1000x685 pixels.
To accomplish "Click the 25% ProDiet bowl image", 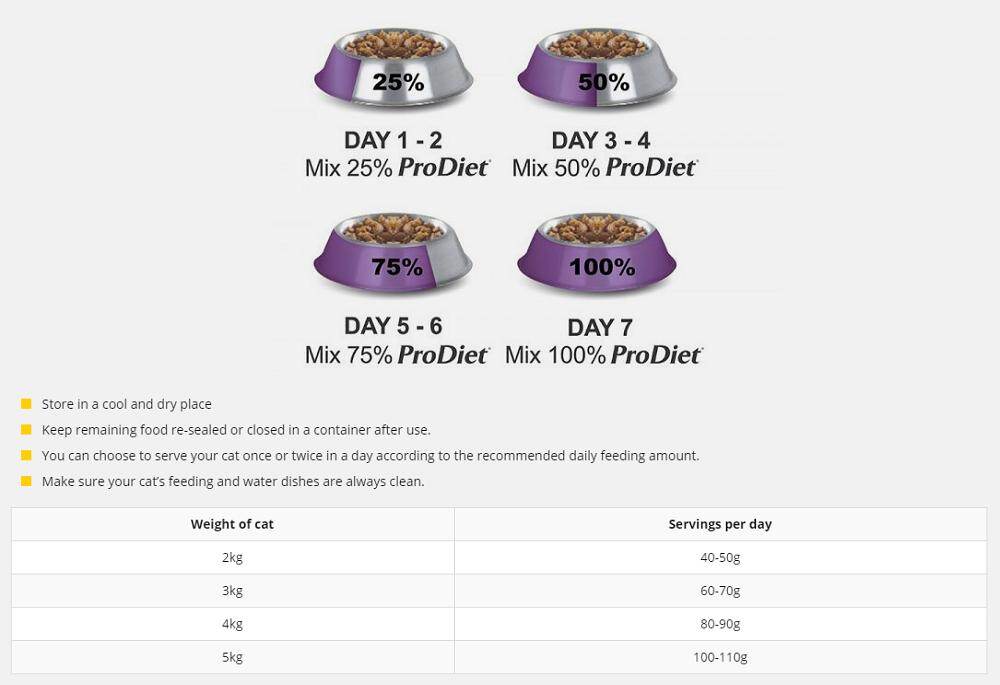I will 393,70.
